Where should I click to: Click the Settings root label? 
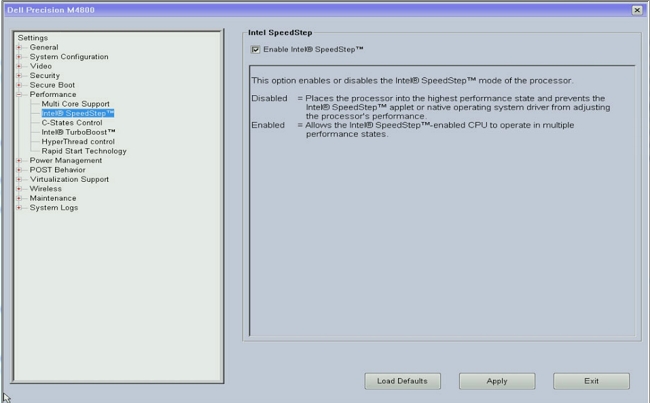point(33,38)
